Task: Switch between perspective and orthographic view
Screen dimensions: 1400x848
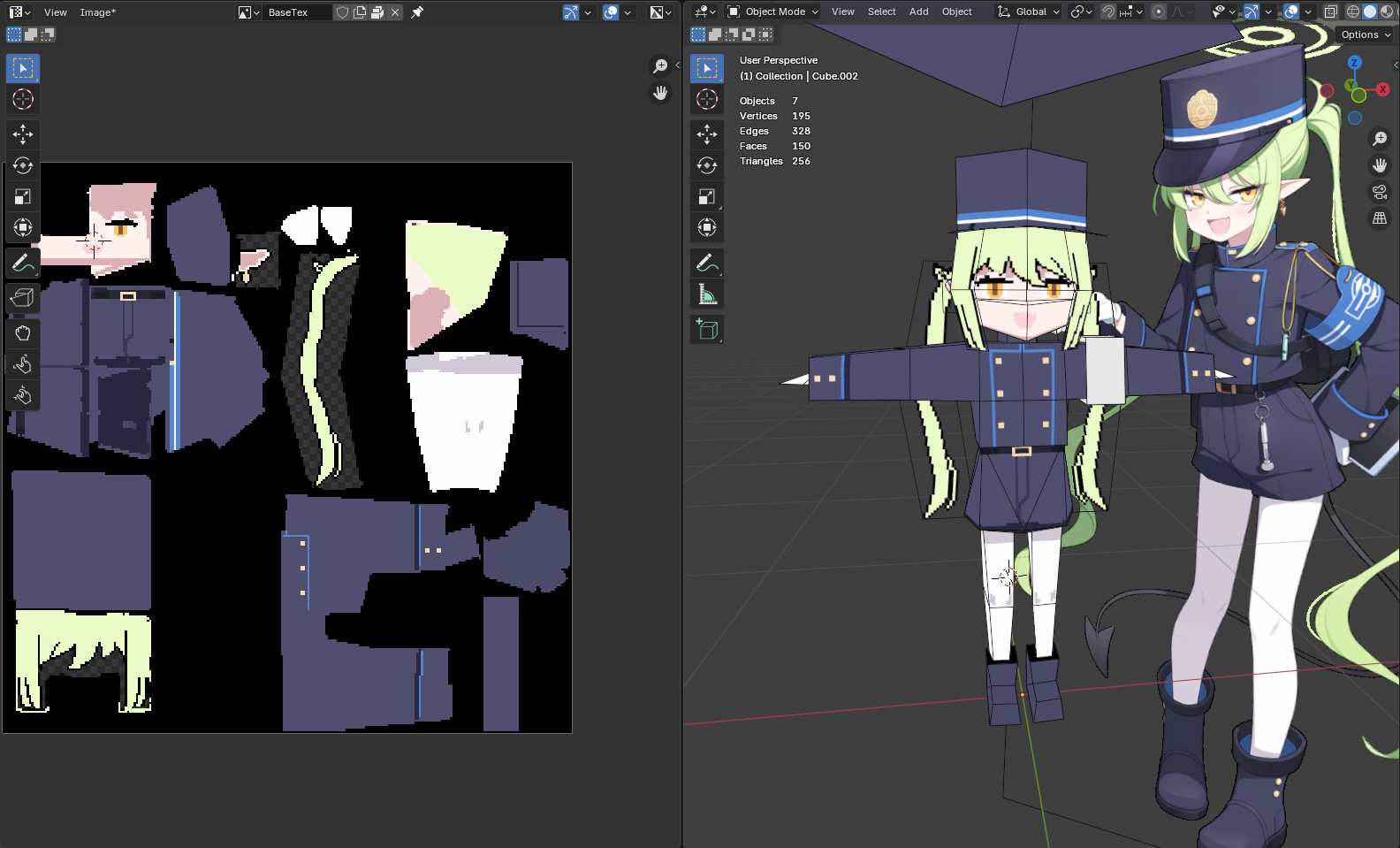Action: pyautogui.click(x=1380, y=218)
